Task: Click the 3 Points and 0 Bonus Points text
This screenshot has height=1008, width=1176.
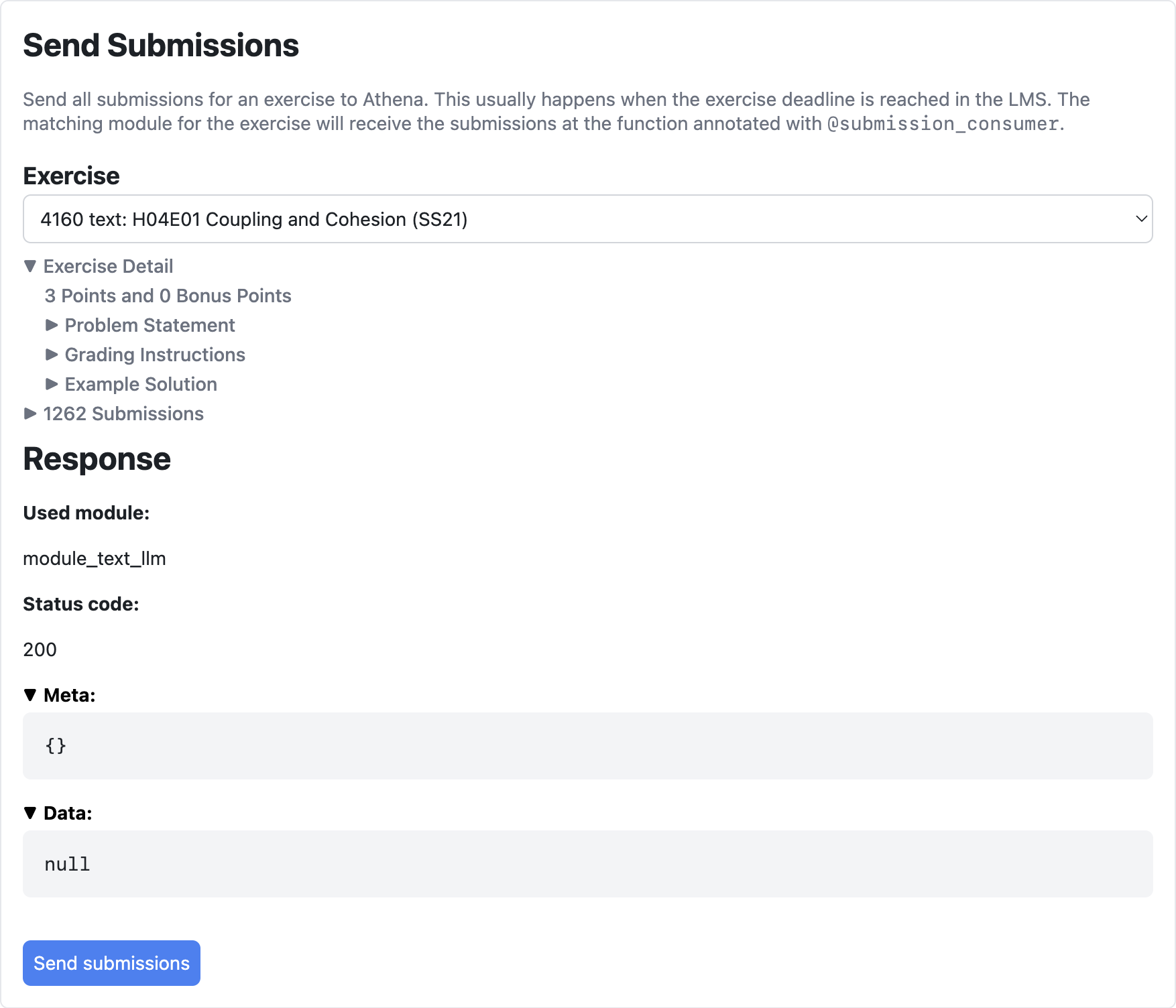Action: [x=167, y=296]
